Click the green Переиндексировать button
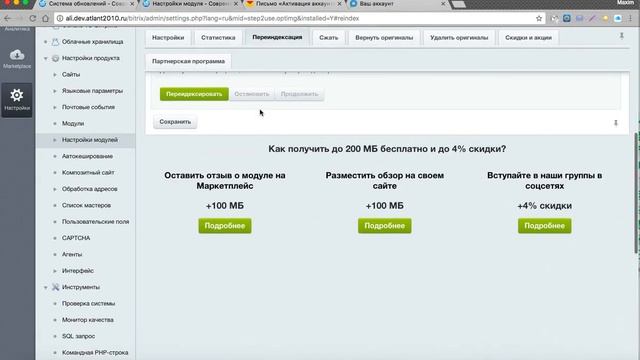Screen dimensions: 640x360 (194, 94)
